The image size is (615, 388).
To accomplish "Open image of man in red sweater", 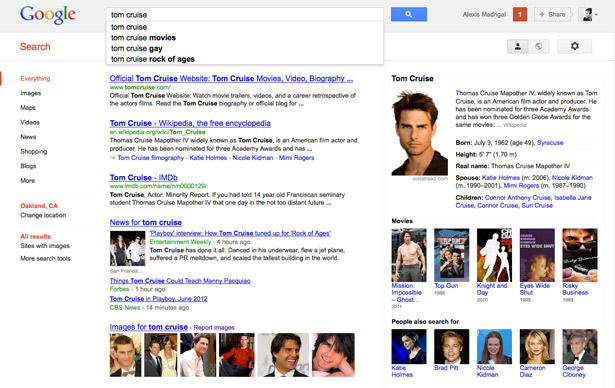I will point(237,355).
